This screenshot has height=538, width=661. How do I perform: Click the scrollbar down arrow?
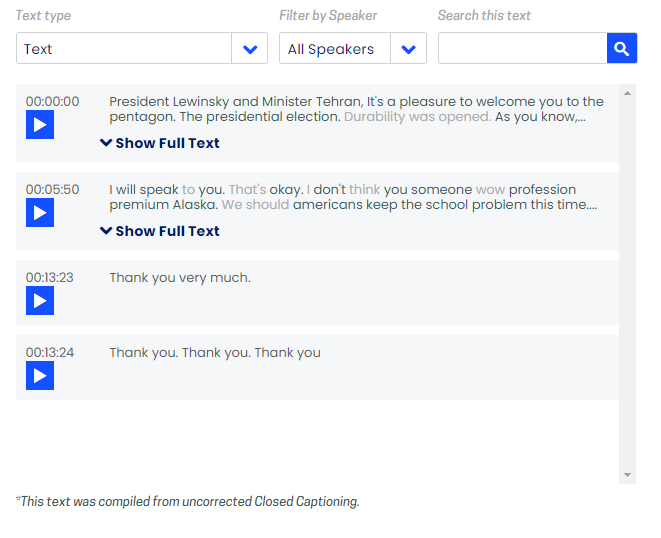click(627, 475)
